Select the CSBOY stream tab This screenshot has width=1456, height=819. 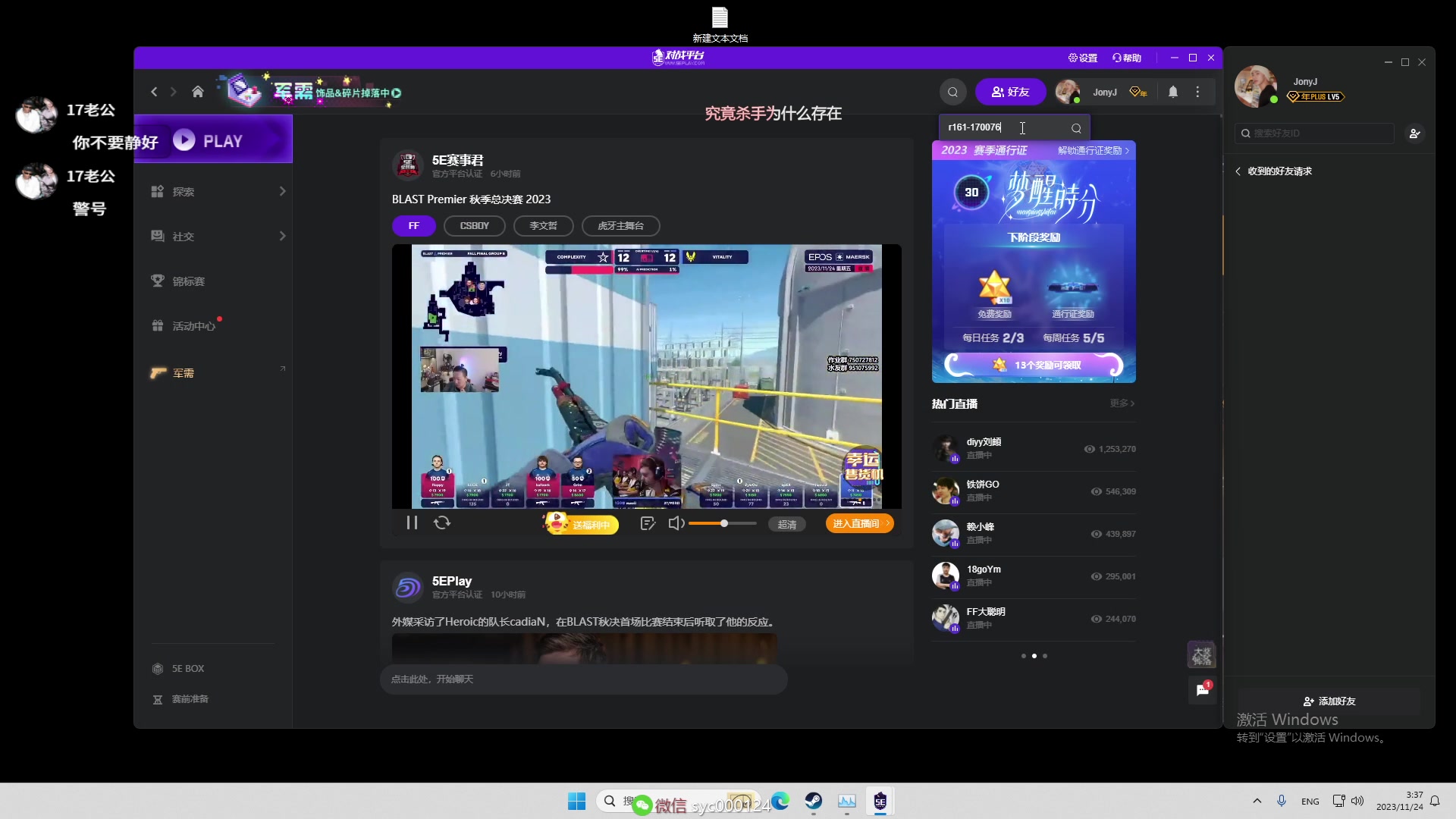click(475, 225)
